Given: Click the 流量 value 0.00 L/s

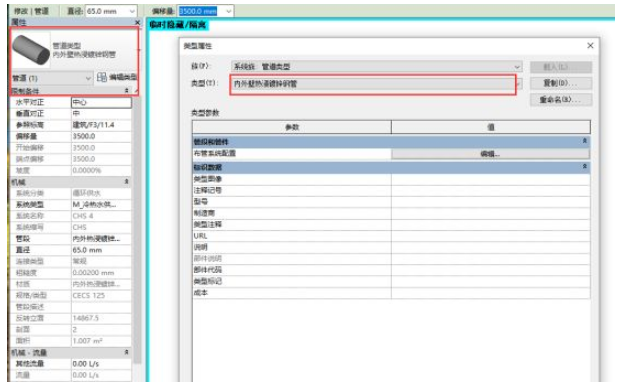Looking at the screenshot, I should click(101, 375).
